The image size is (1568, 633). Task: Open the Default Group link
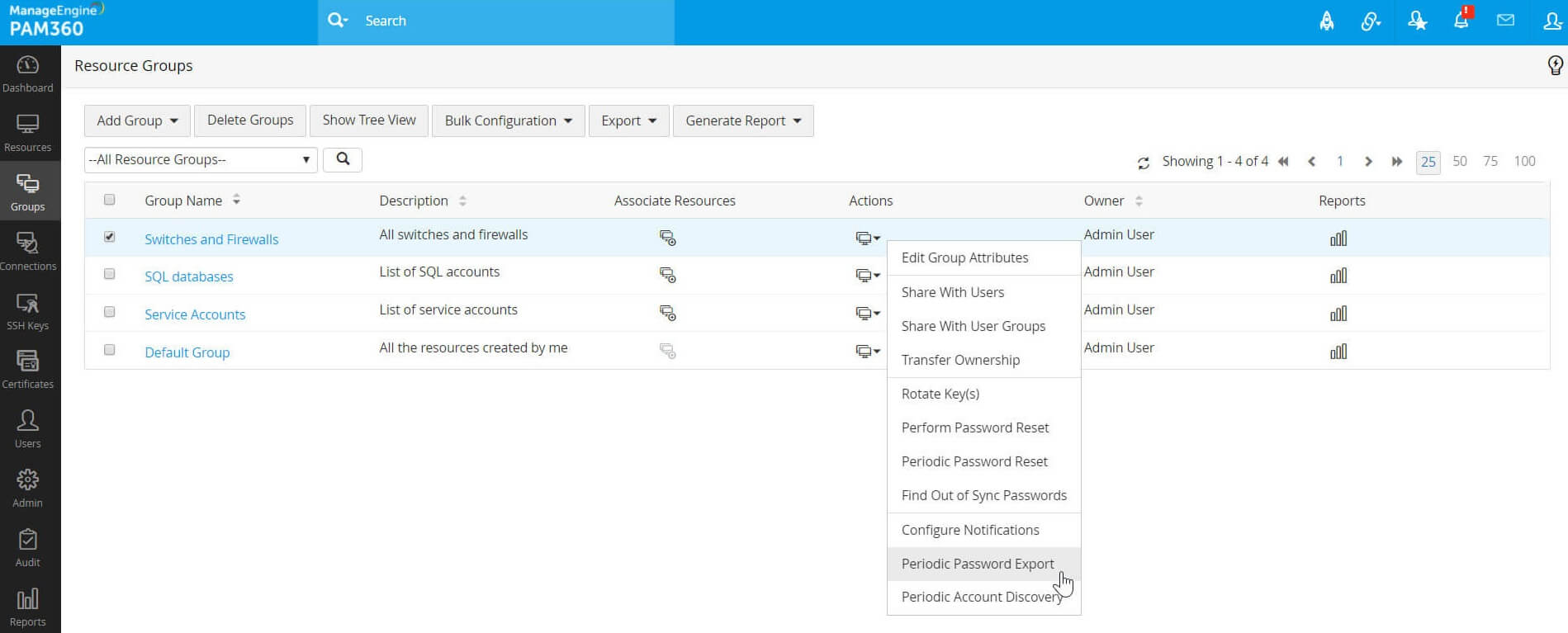click(x=187, y=352)
